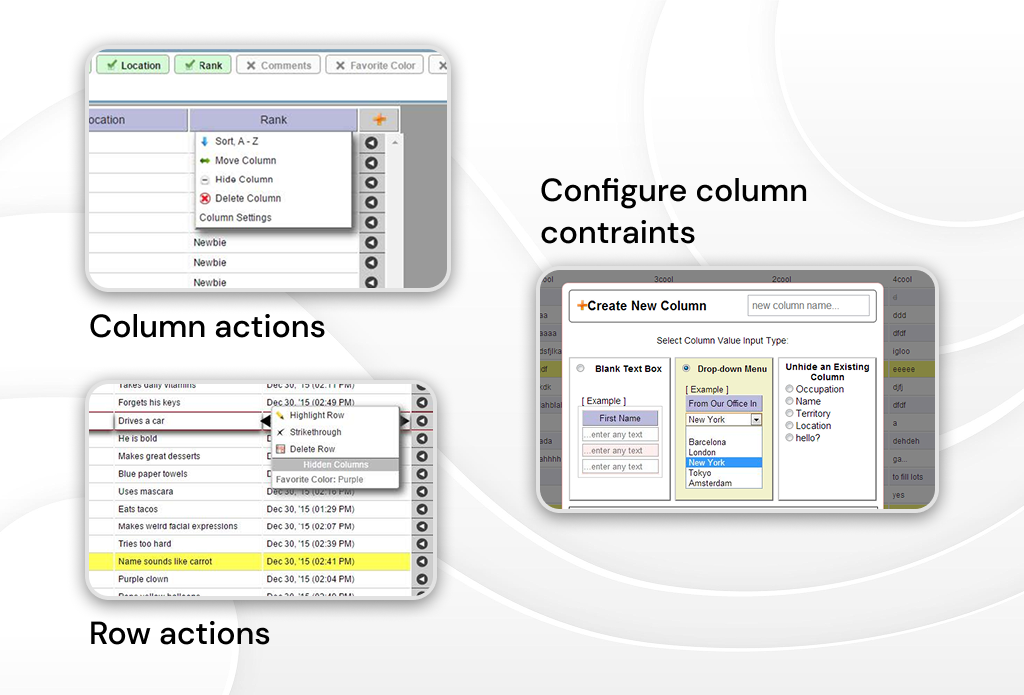1024x695 pixels.
Task: Click the Strikethrough icon in row menu
Action: tap(279, 432)
